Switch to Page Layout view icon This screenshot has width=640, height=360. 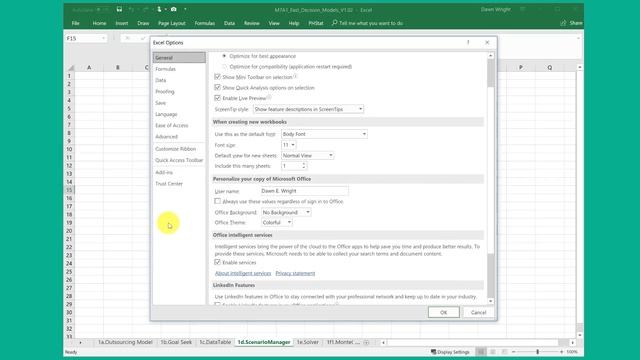(x=493, y=352)
